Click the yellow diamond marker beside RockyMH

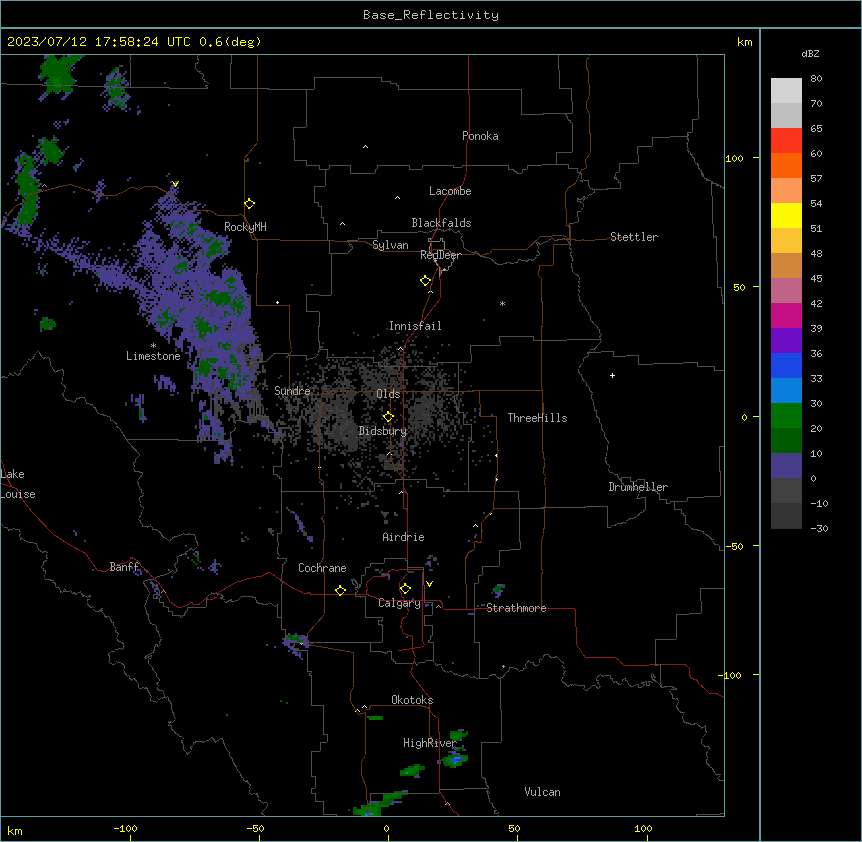249,204
